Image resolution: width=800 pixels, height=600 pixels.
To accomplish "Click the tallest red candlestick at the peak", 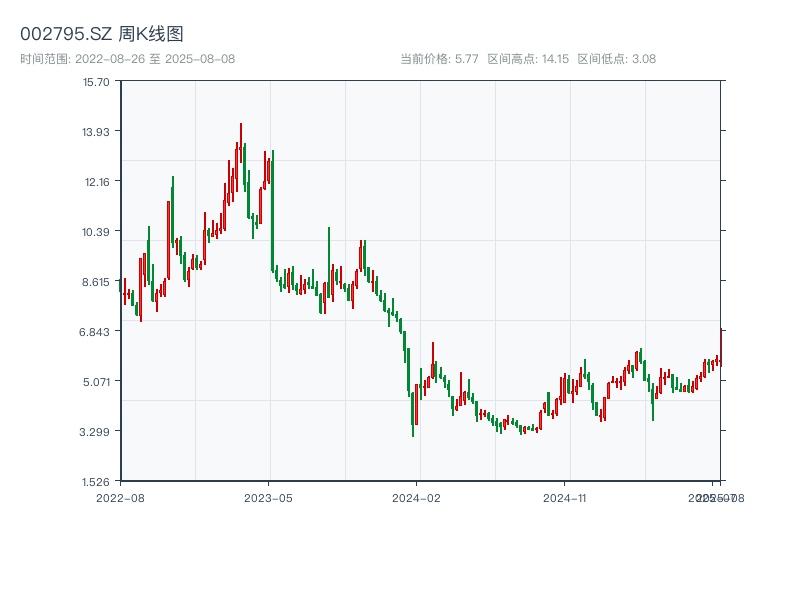I will click(x=241, y=143).
